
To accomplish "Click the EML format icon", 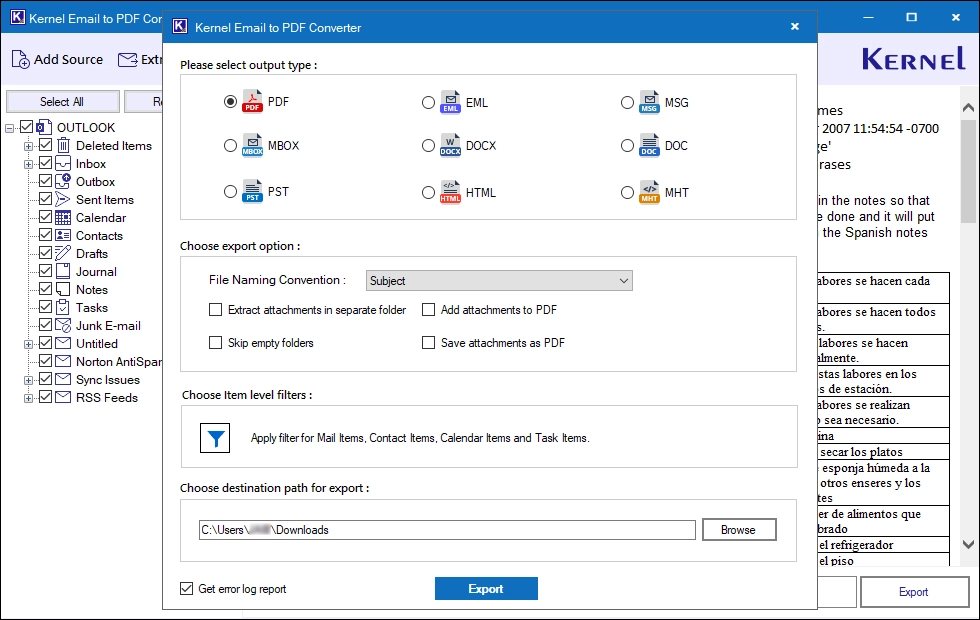I will (x=451, y=102).
